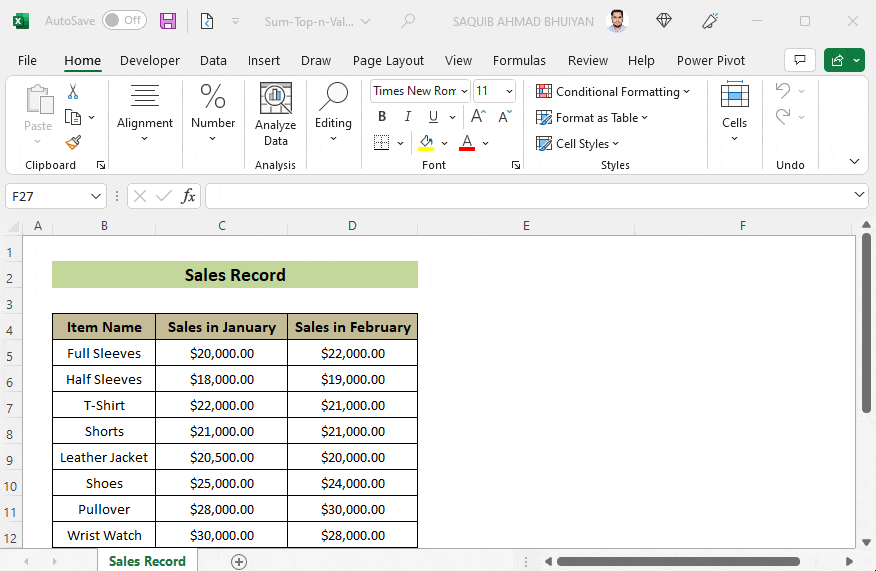Click the formula bar Enter checkmark icon
Image resolution: width=876 pixels, height=571 pixels.
tap(164, 196)
